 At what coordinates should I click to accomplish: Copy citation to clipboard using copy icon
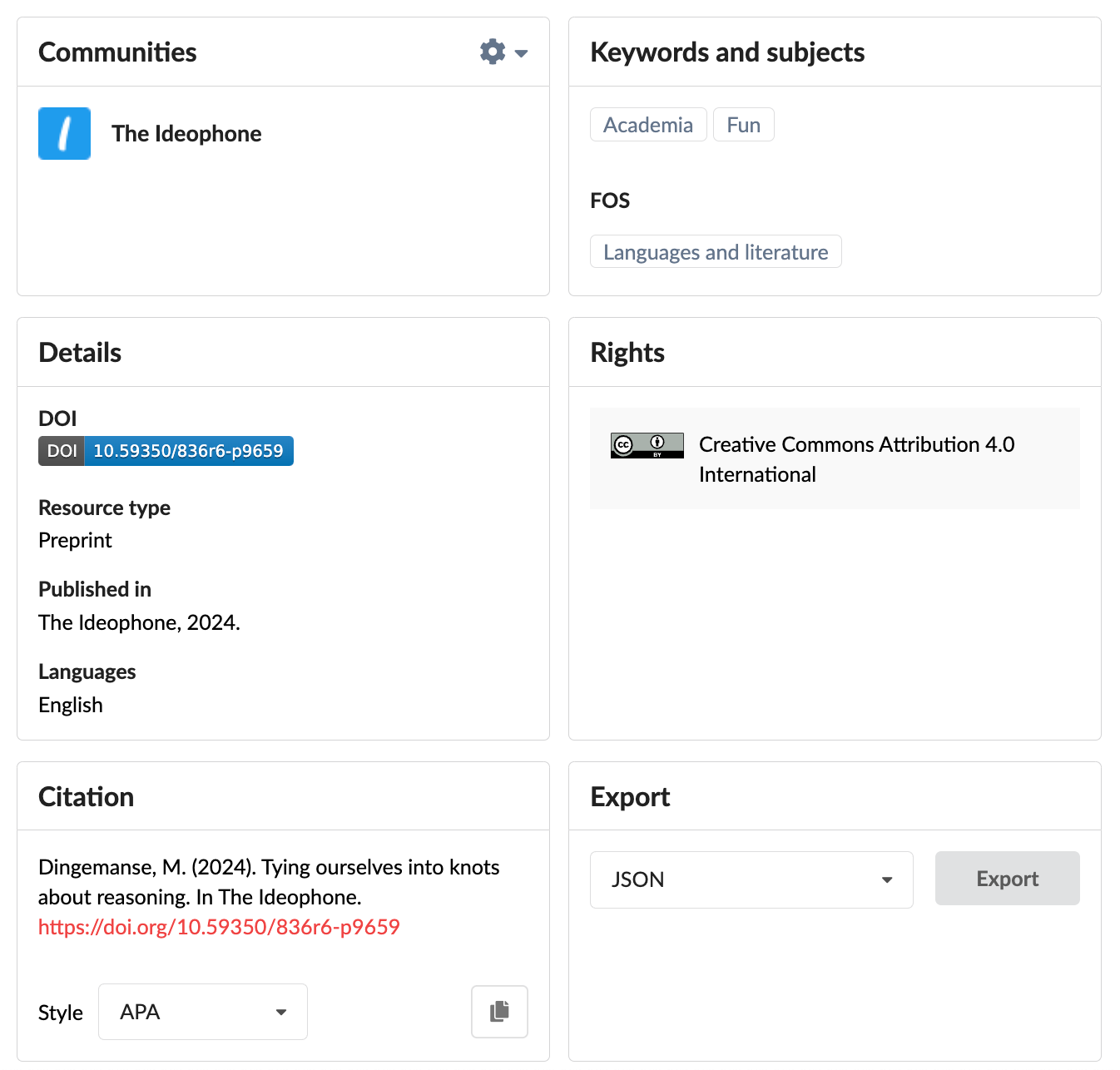tap(499, 1012)
